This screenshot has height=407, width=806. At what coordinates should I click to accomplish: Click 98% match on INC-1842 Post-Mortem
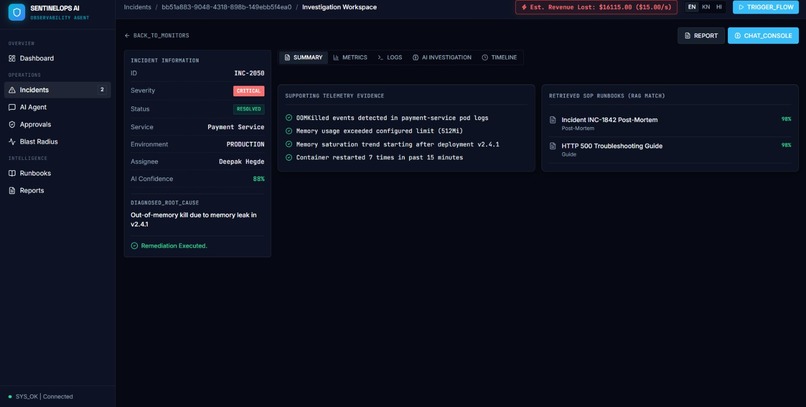(786, 119)
